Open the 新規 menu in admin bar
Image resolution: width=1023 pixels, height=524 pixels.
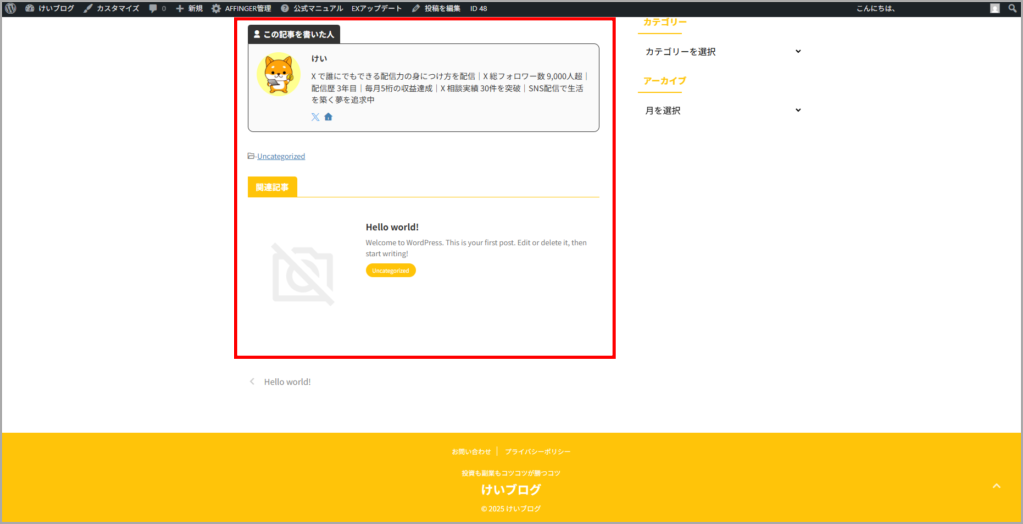pos(189,8)
